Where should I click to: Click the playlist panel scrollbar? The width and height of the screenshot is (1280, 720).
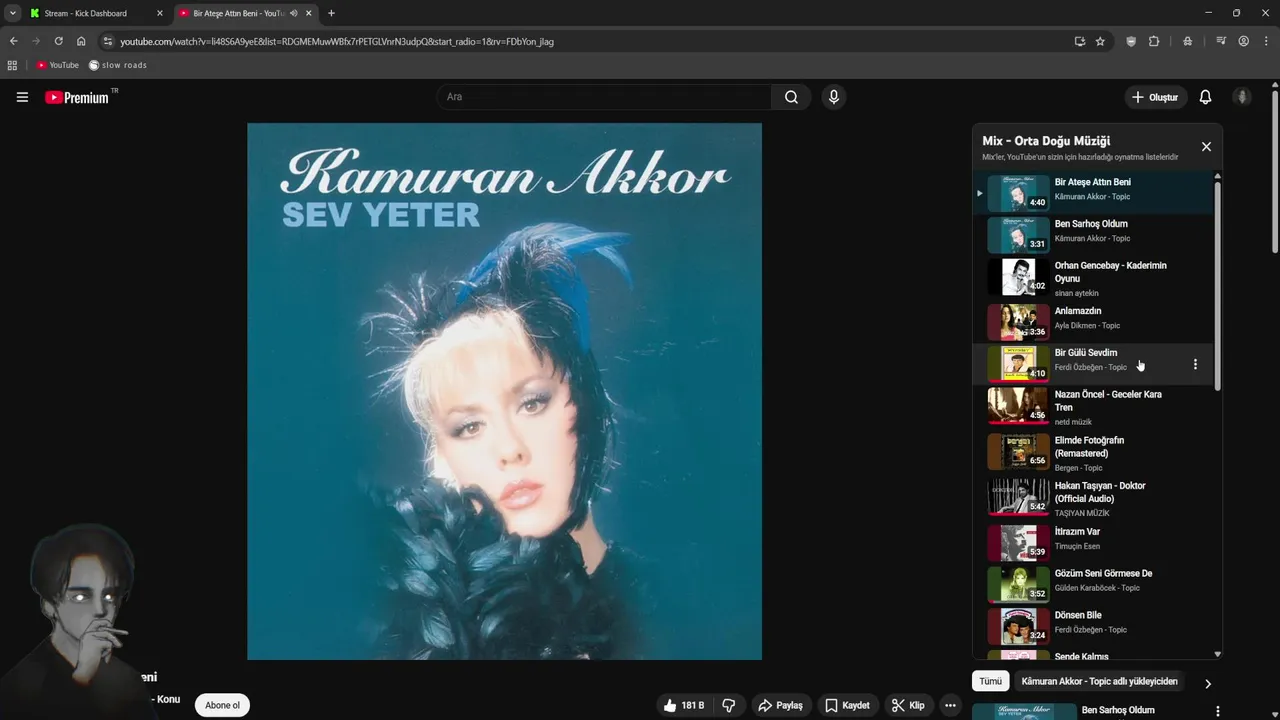1217,285
